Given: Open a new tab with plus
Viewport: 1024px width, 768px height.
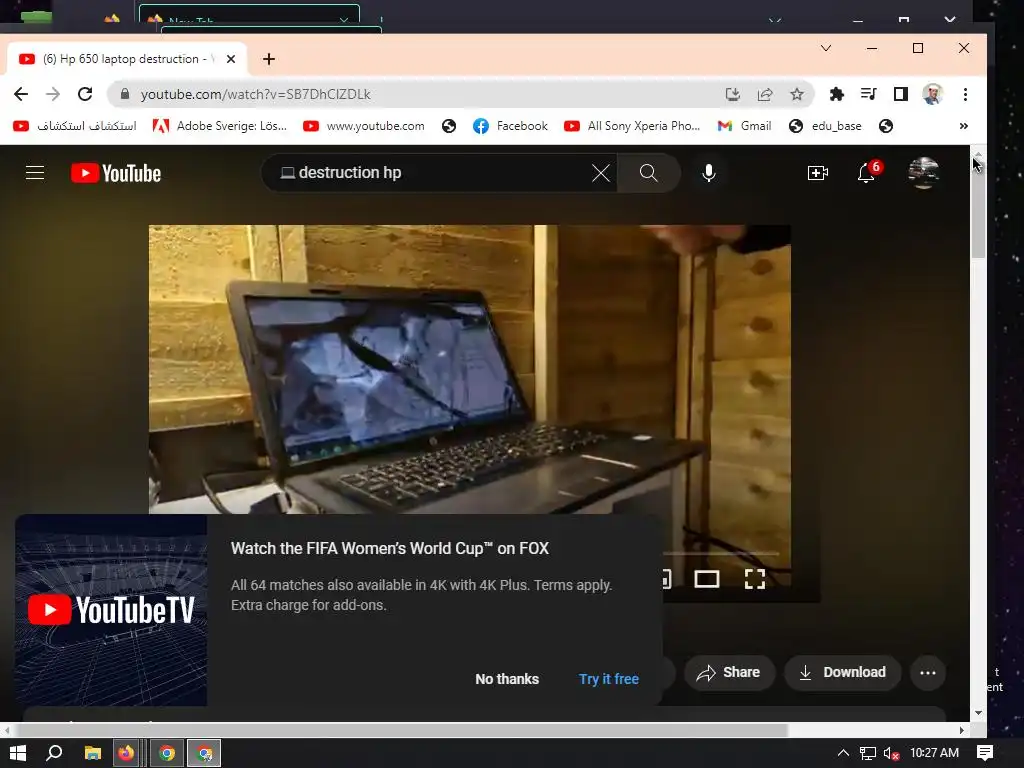Looking at the screenshot, I should click(268, 59).
